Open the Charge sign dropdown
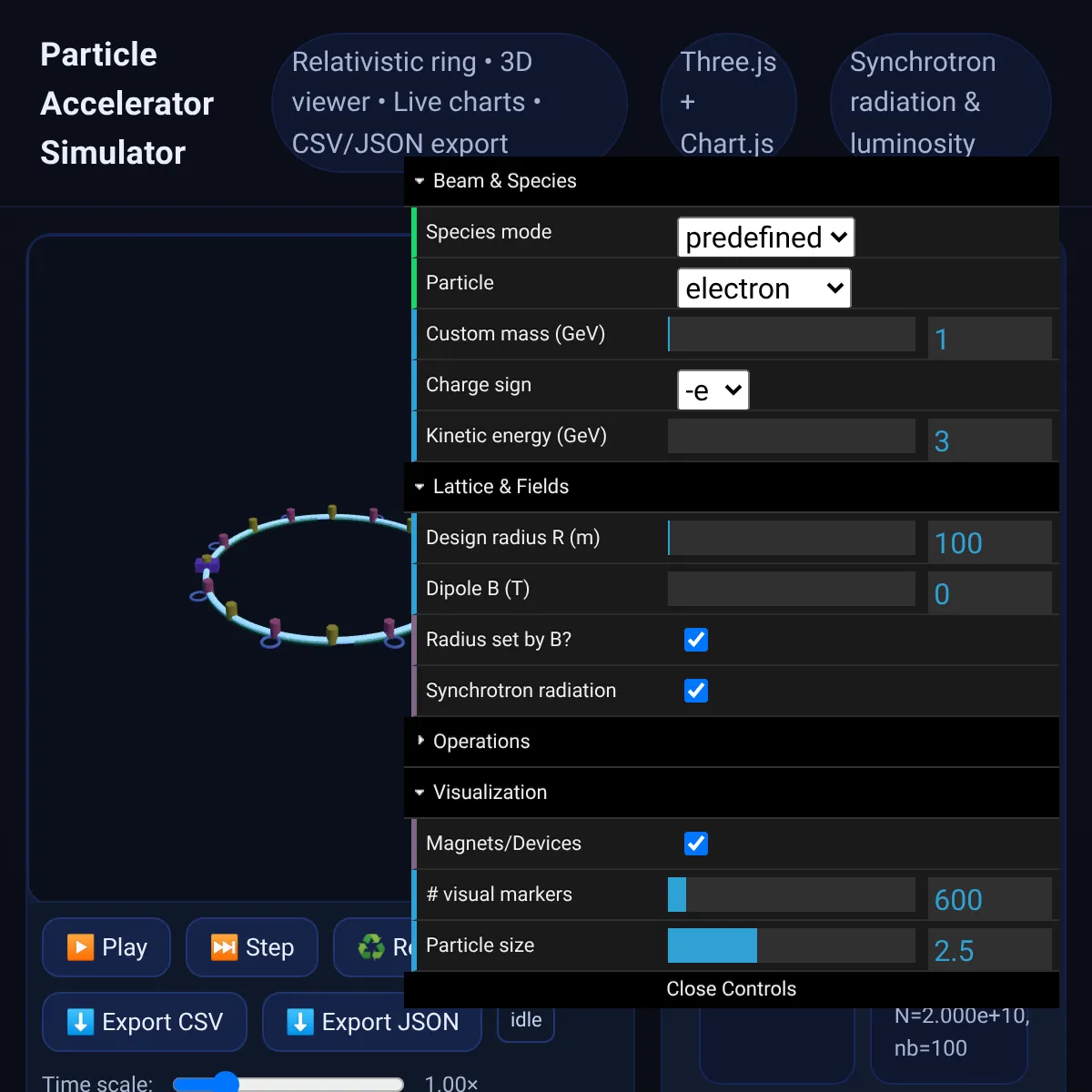1092x1092 pixels. click(713, 390)
